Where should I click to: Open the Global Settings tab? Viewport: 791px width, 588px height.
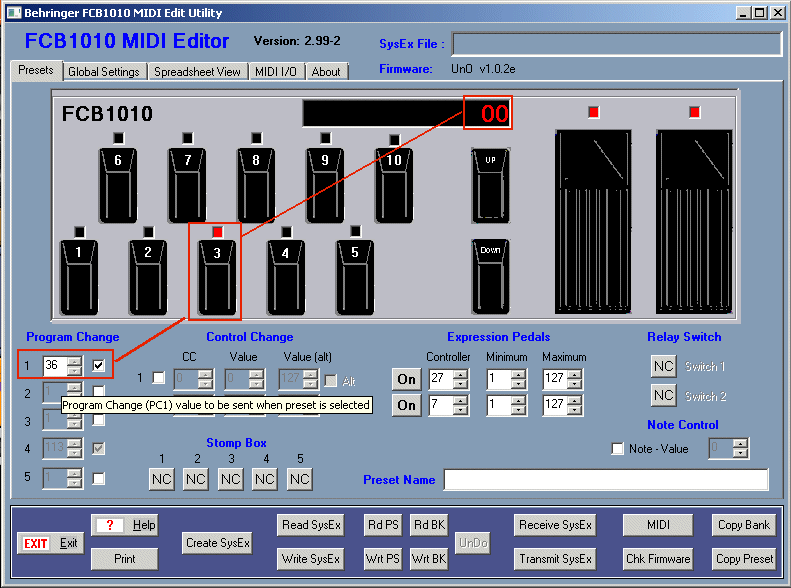104,72
